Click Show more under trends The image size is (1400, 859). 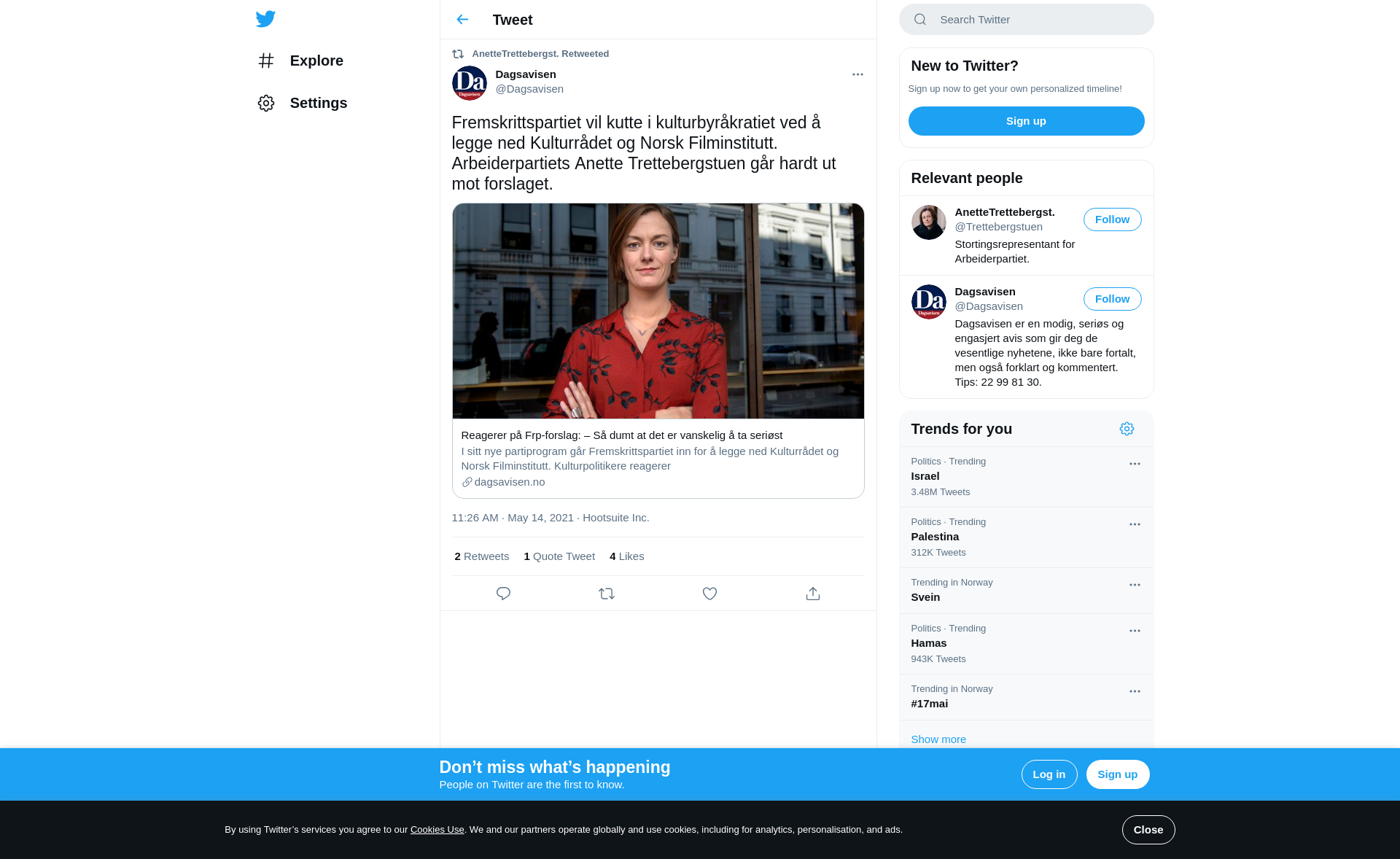(938, 739)
